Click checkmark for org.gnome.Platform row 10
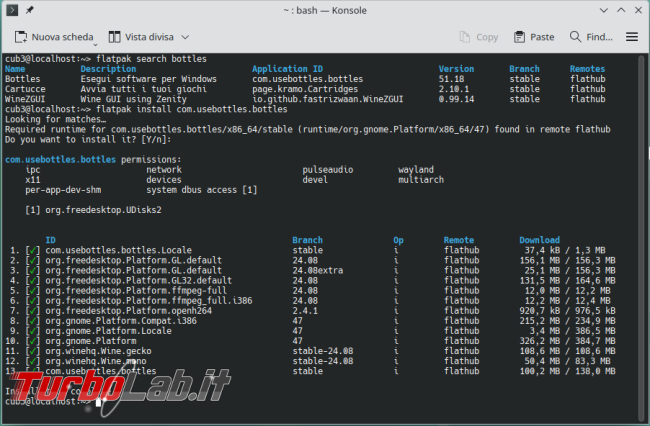Image resolution: width=650 pixels, height=426 pixels. pos(33,341)
